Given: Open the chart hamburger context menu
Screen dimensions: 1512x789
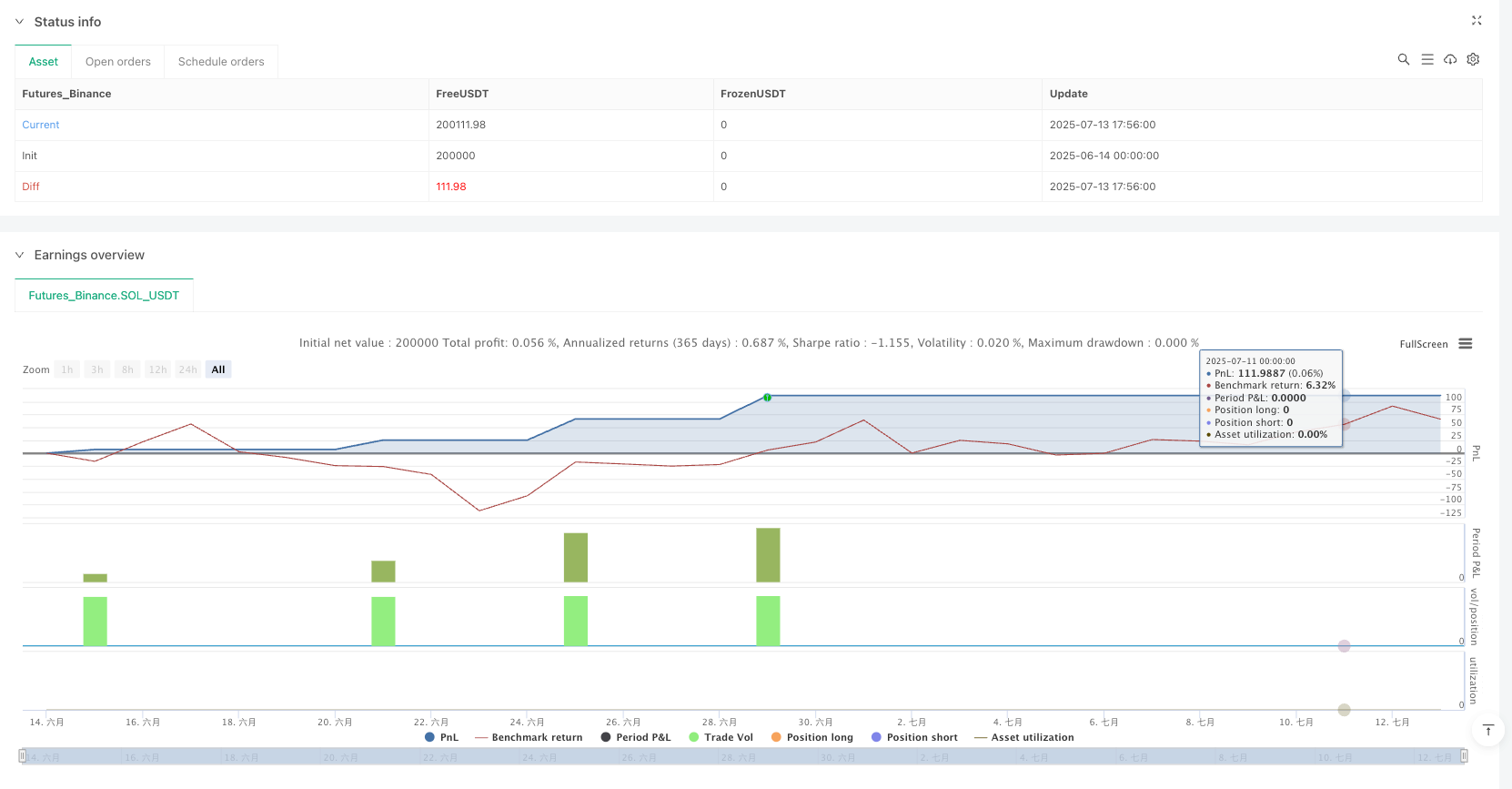Looking at the screenshot, I should (1465, 344).
